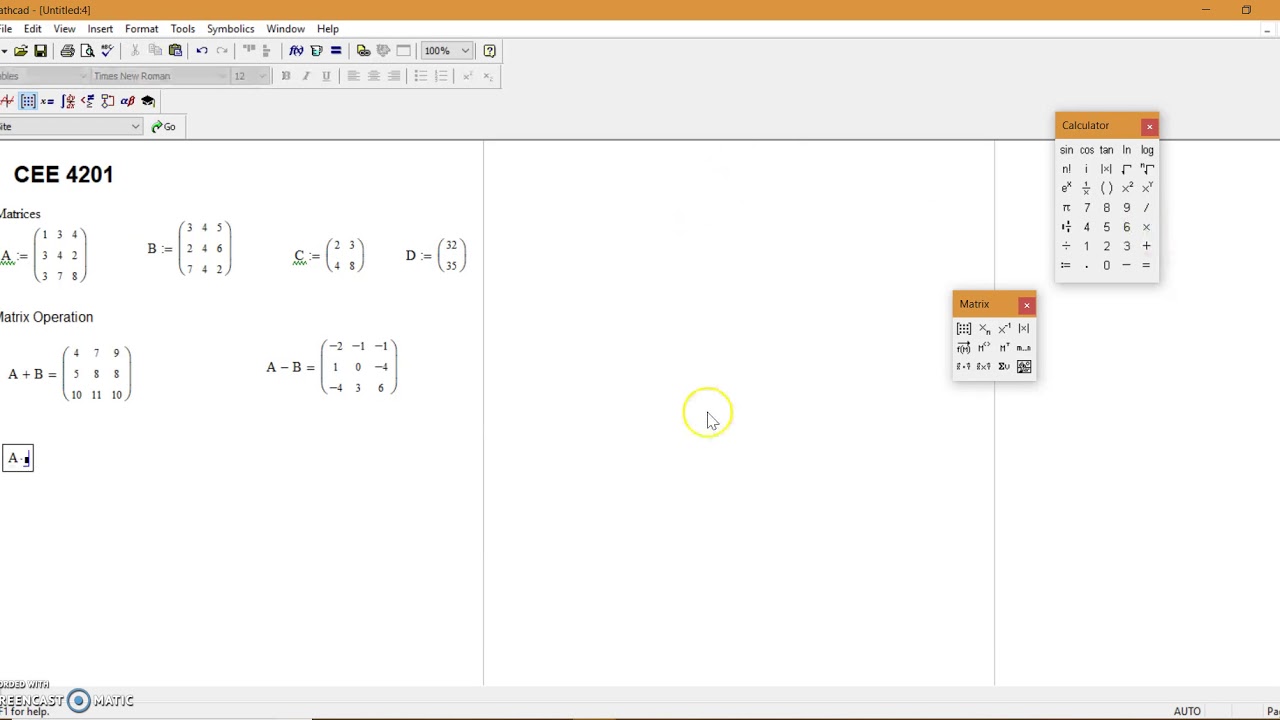Toggle superscript formatting
The width and height of the screenshot is (1280, 720).
point(467,76)
